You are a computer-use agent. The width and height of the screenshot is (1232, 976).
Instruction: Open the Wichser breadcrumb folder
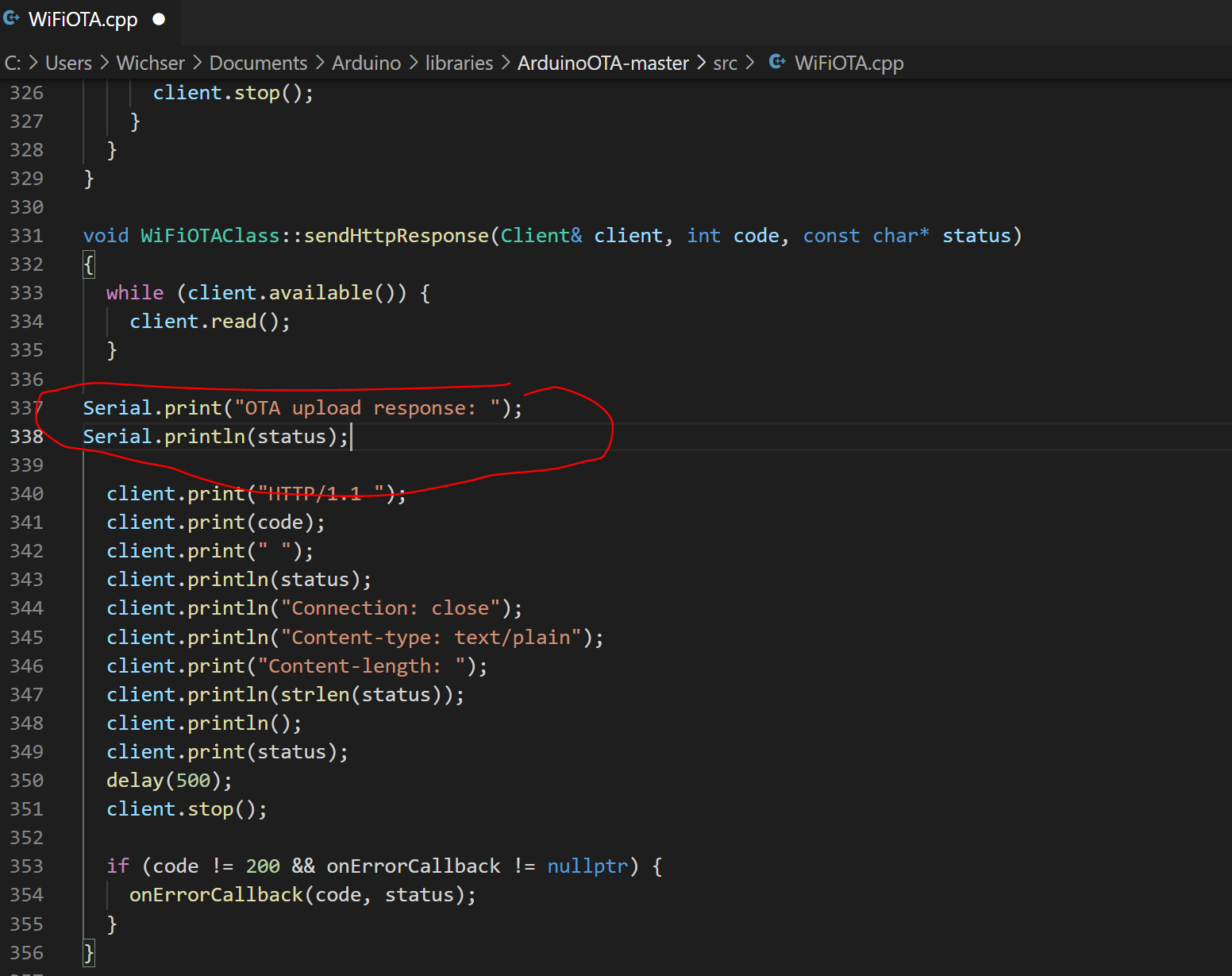150,63
